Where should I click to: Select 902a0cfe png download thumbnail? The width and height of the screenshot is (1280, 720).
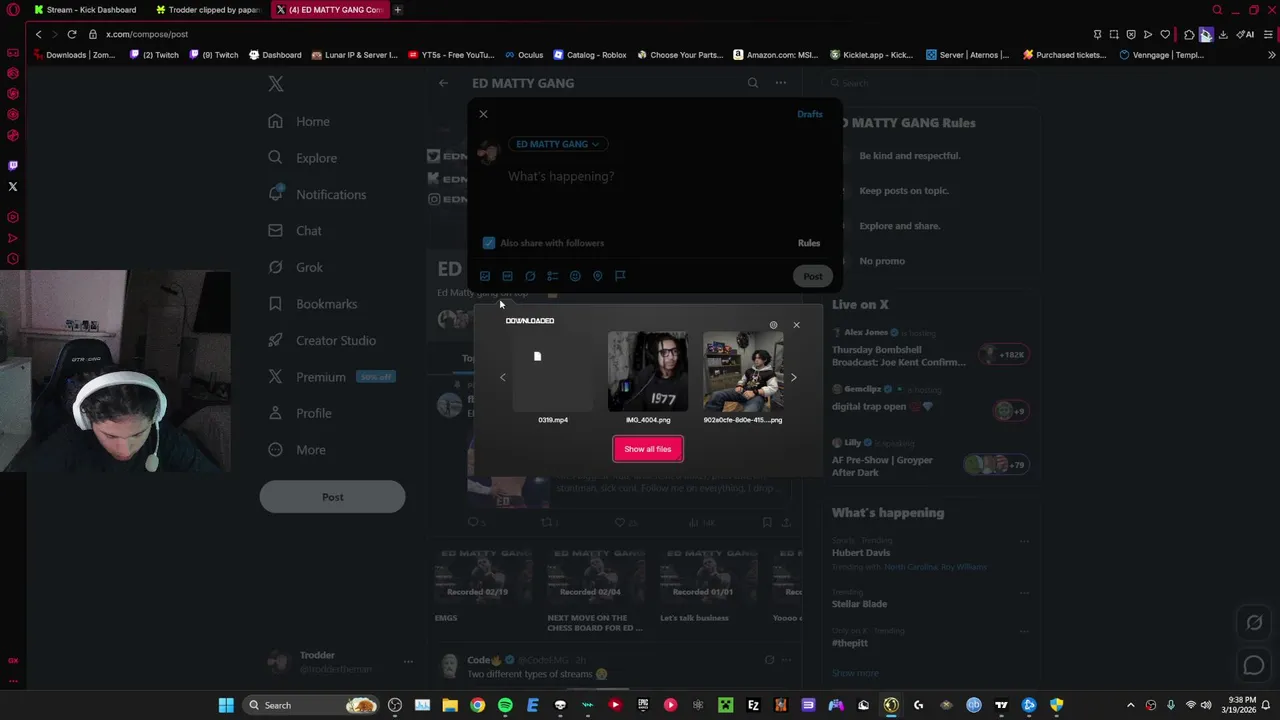[x=743, y=372]
